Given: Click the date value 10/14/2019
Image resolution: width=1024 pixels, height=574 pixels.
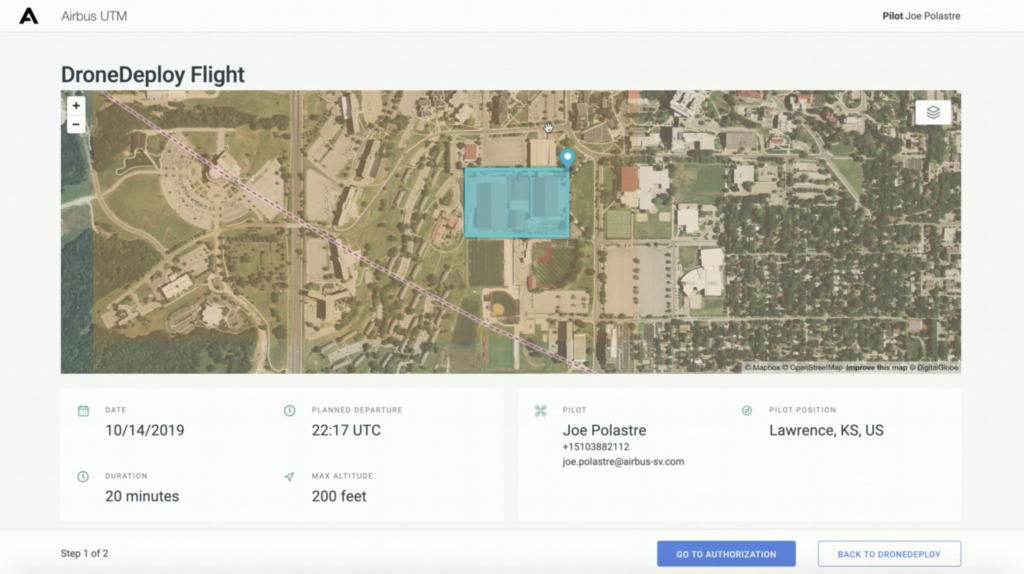Looking at the screenshot, I should (145, 430).
